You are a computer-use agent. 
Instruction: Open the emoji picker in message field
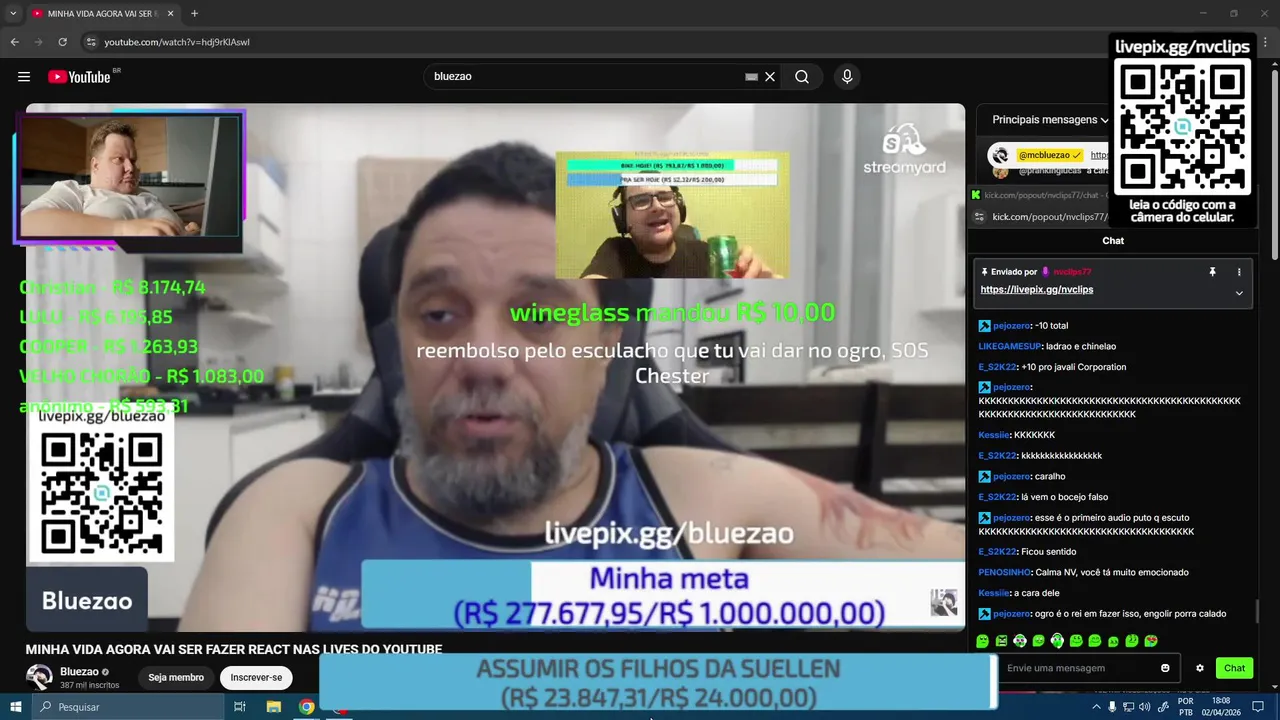(1165, 668)
